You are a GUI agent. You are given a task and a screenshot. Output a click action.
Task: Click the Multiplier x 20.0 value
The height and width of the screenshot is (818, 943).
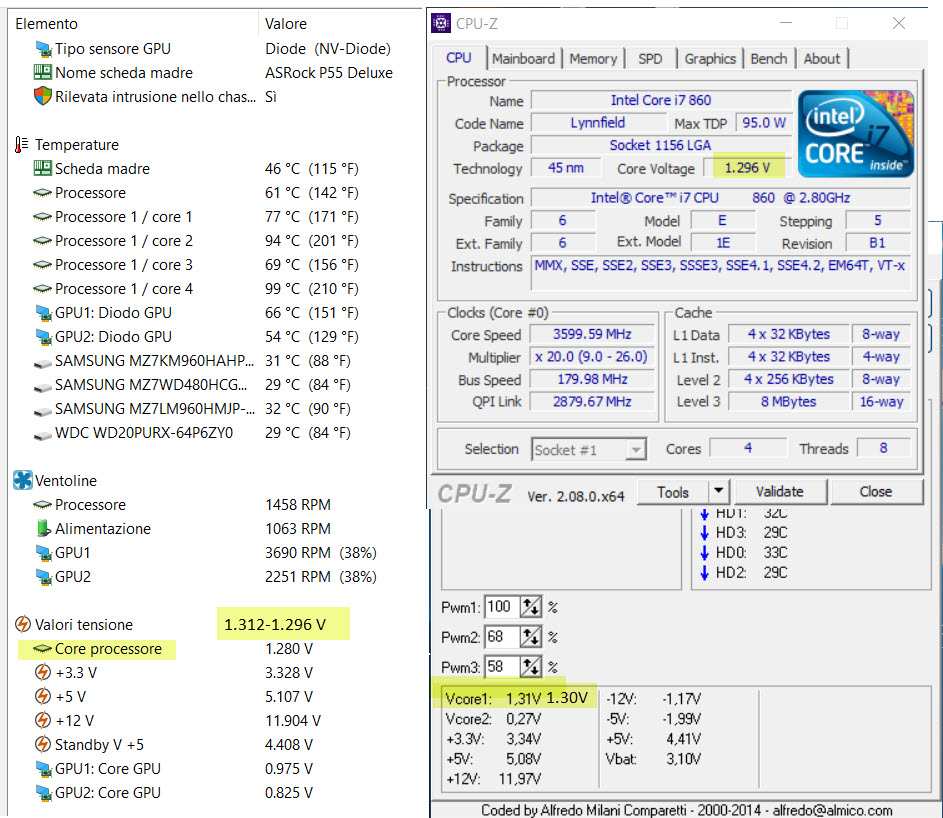coord(592,357)
